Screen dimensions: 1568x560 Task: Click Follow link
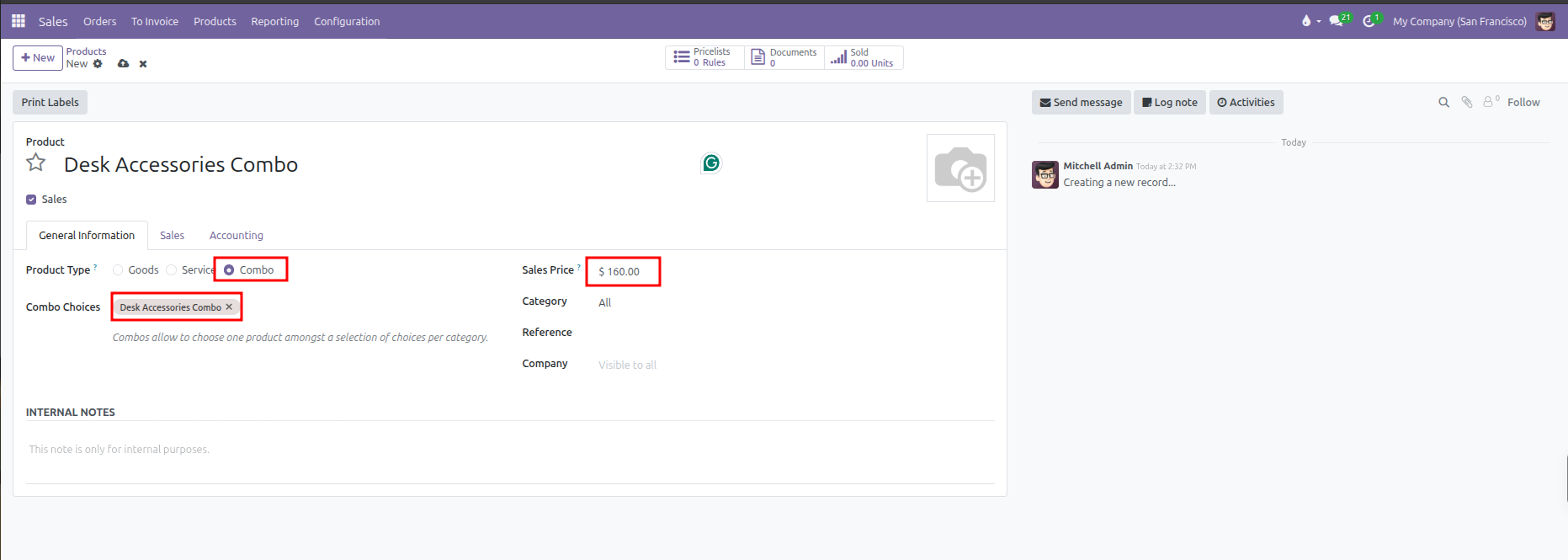pyautogui.click(x=1523, y=103)
